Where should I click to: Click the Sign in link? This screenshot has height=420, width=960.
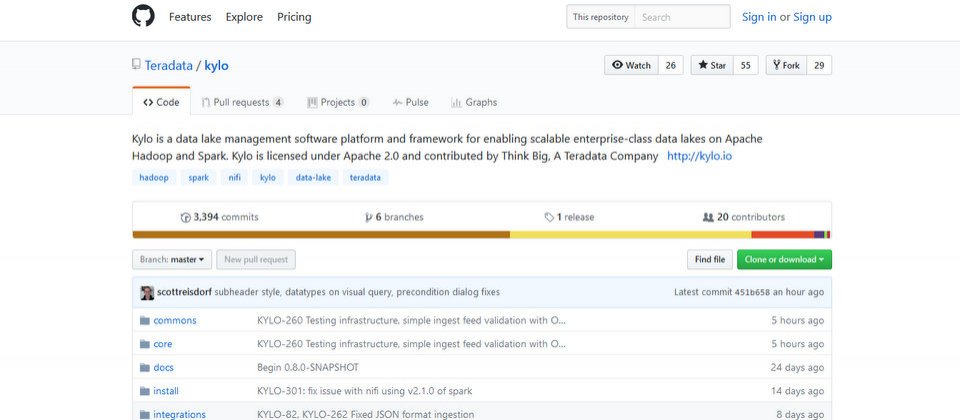tap(759, 17)
